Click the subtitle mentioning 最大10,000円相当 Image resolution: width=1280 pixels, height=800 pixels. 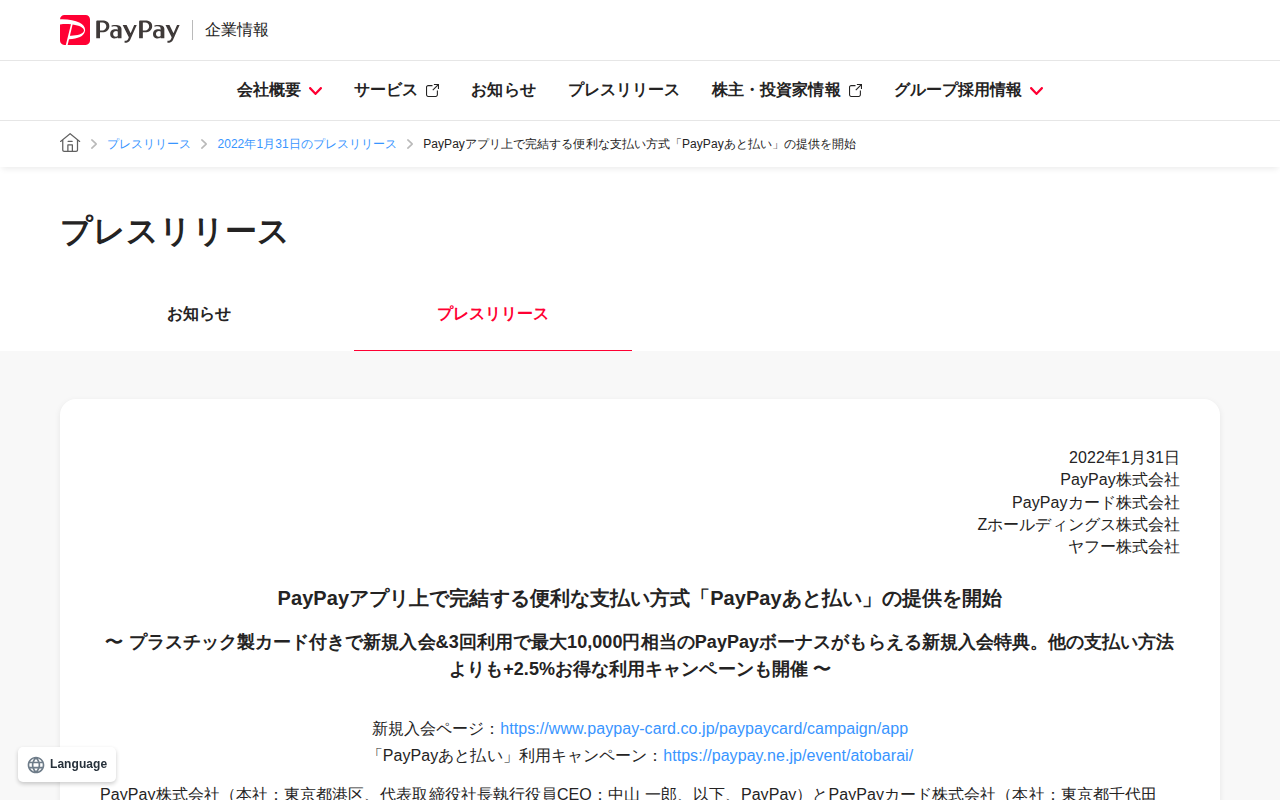pyautogui.click(x=640, y=656)
